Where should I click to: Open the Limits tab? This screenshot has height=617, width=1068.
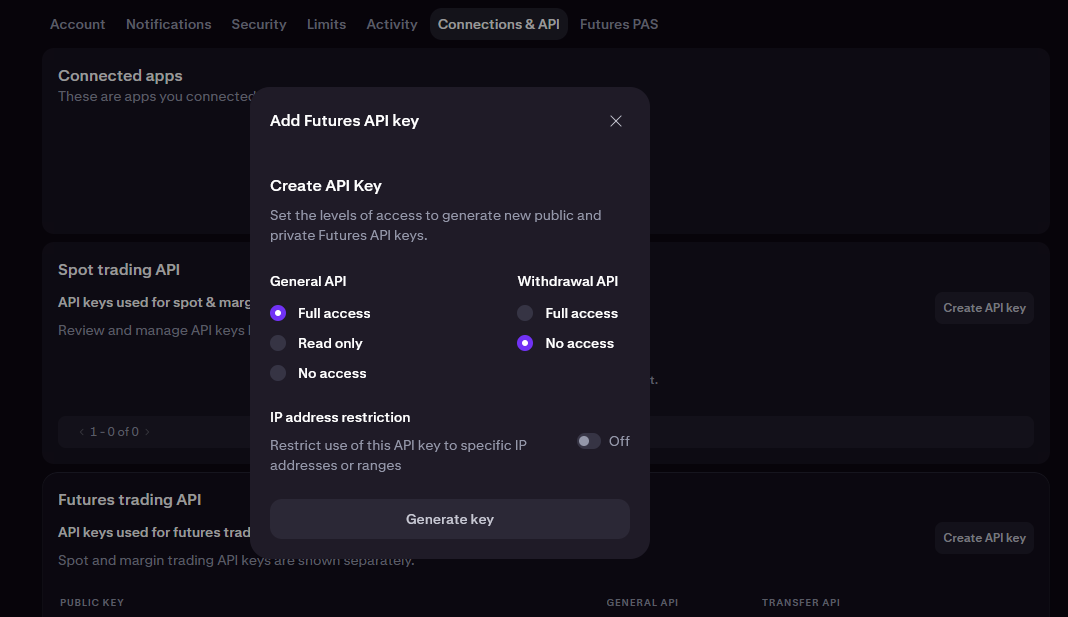coord(326,24)
